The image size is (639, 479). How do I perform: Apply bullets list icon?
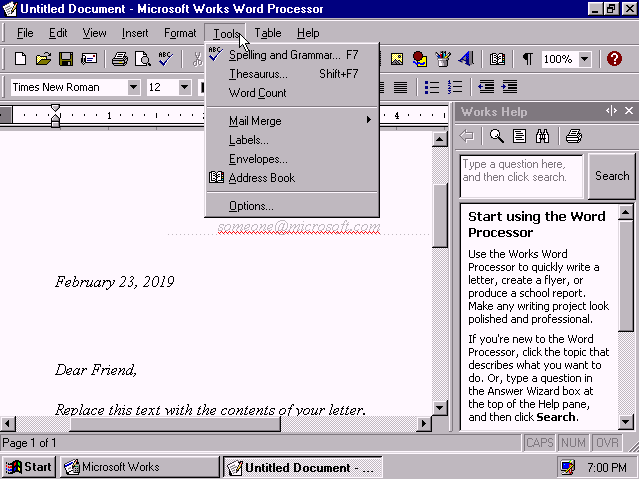click(432, 87)
